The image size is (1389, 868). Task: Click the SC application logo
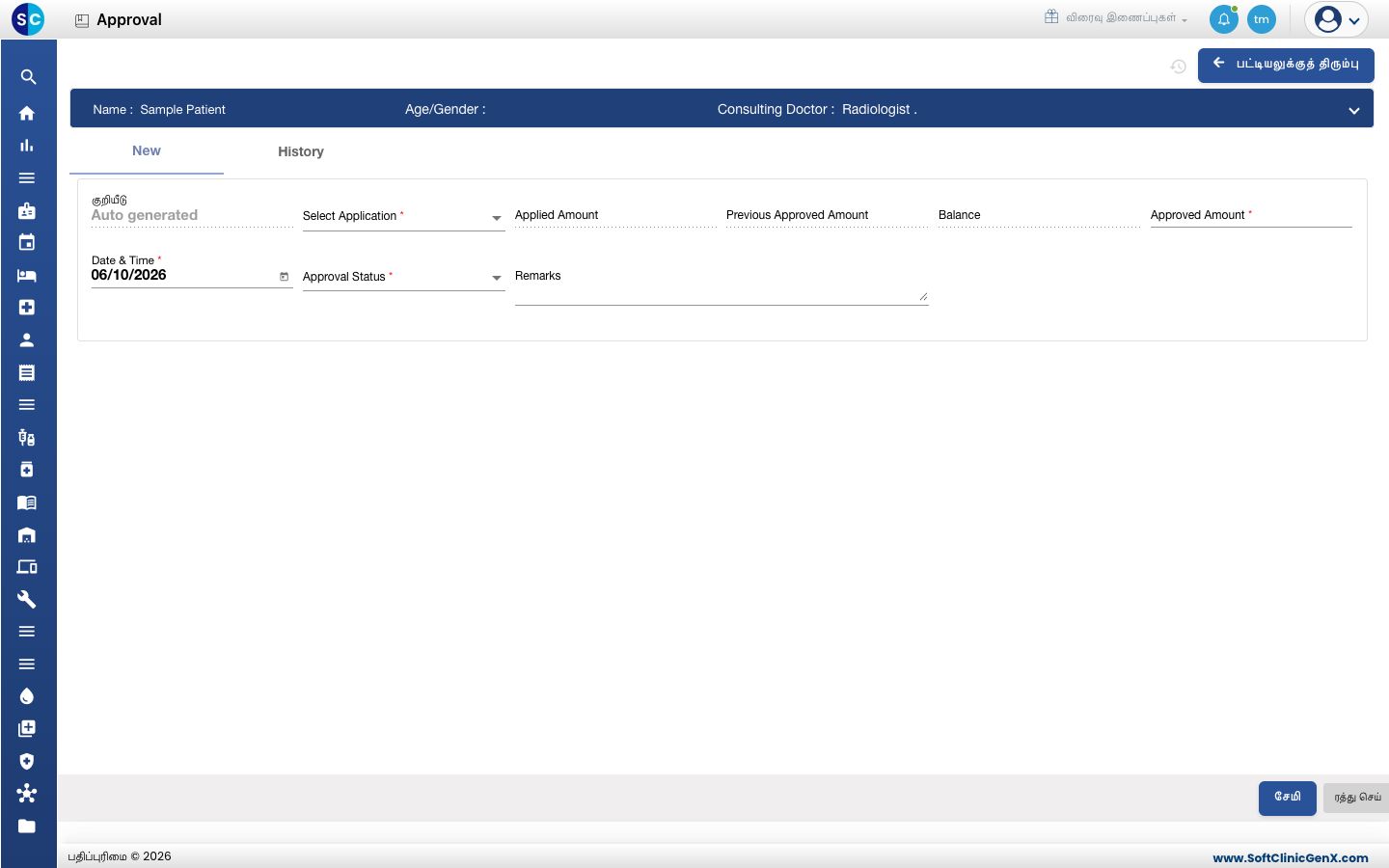tap(28, 19)
